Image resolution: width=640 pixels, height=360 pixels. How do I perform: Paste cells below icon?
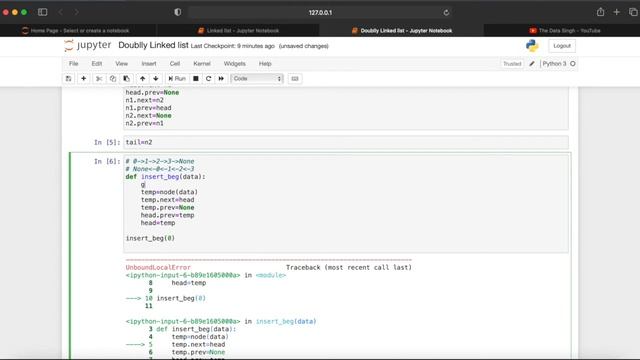point(127,78)
